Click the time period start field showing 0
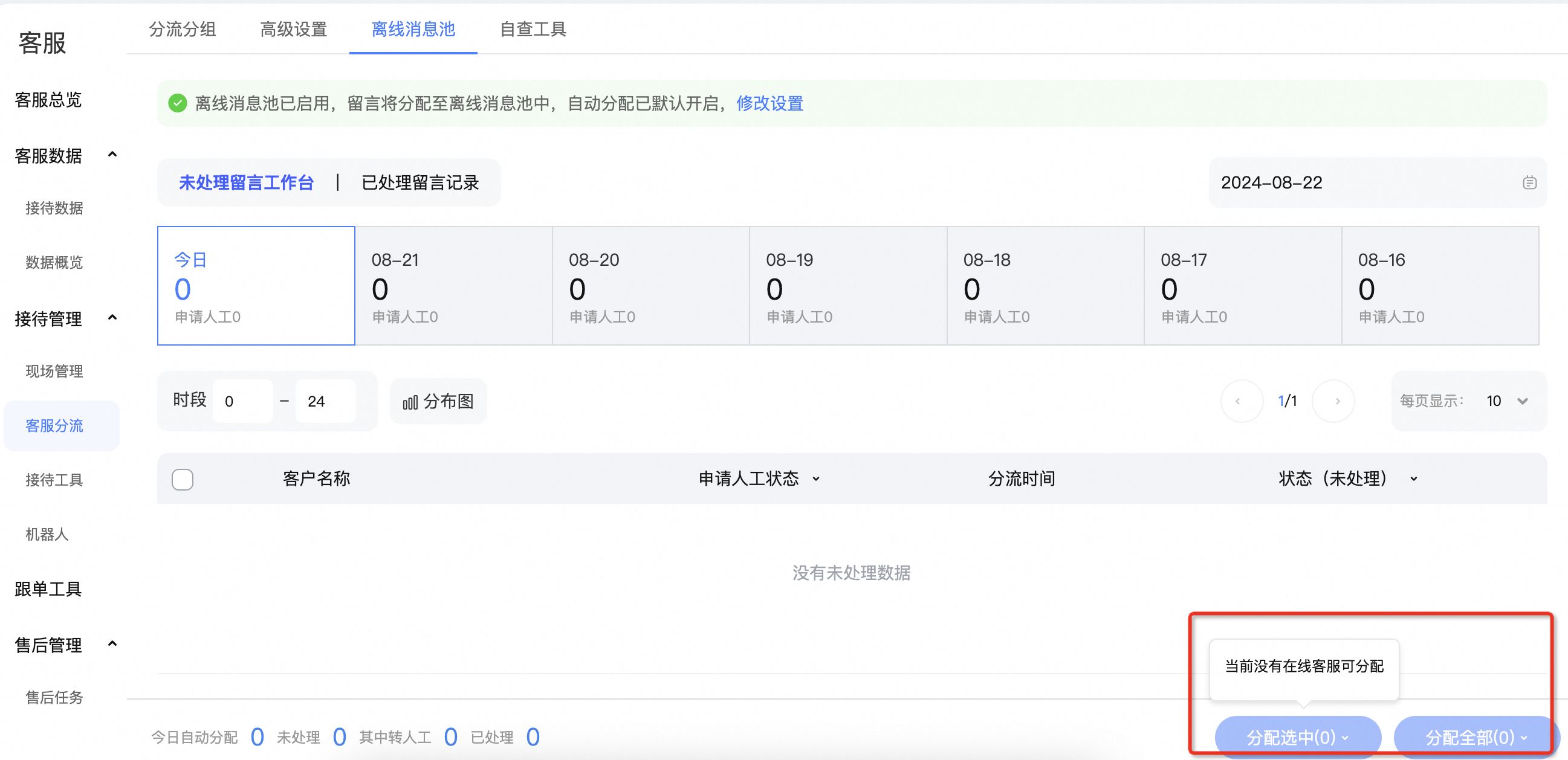Screen dimensions: 1568x760 [243, 402]
